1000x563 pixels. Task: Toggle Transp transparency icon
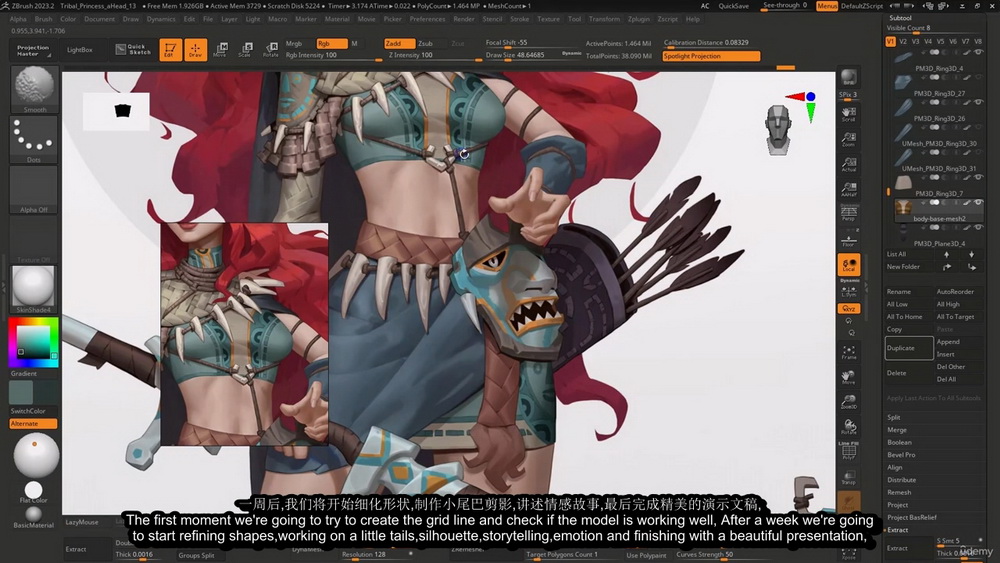coord(849,478)
